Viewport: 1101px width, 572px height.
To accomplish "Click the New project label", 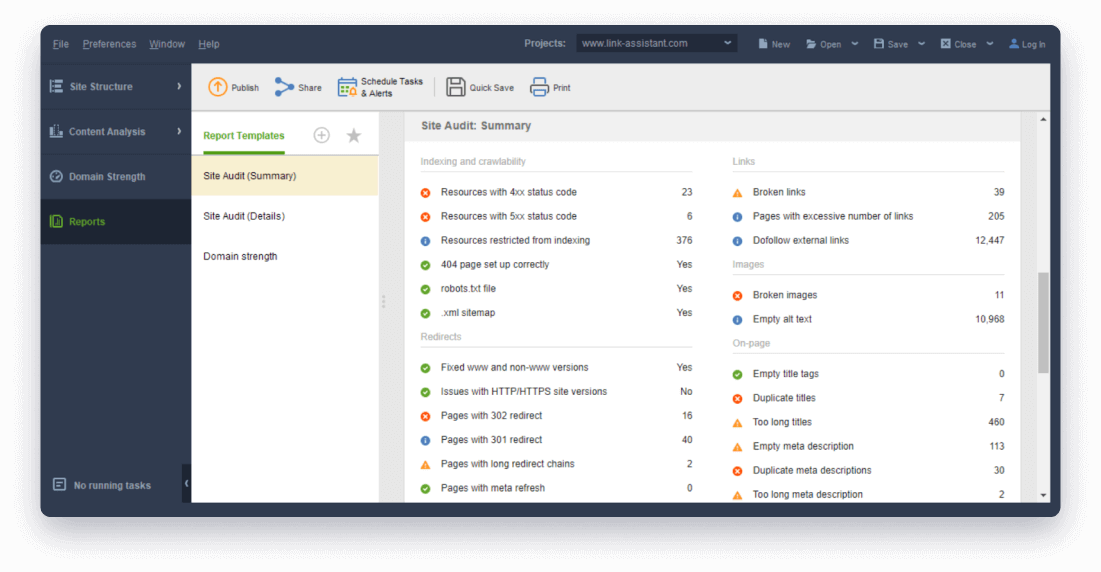I will 781,44.
